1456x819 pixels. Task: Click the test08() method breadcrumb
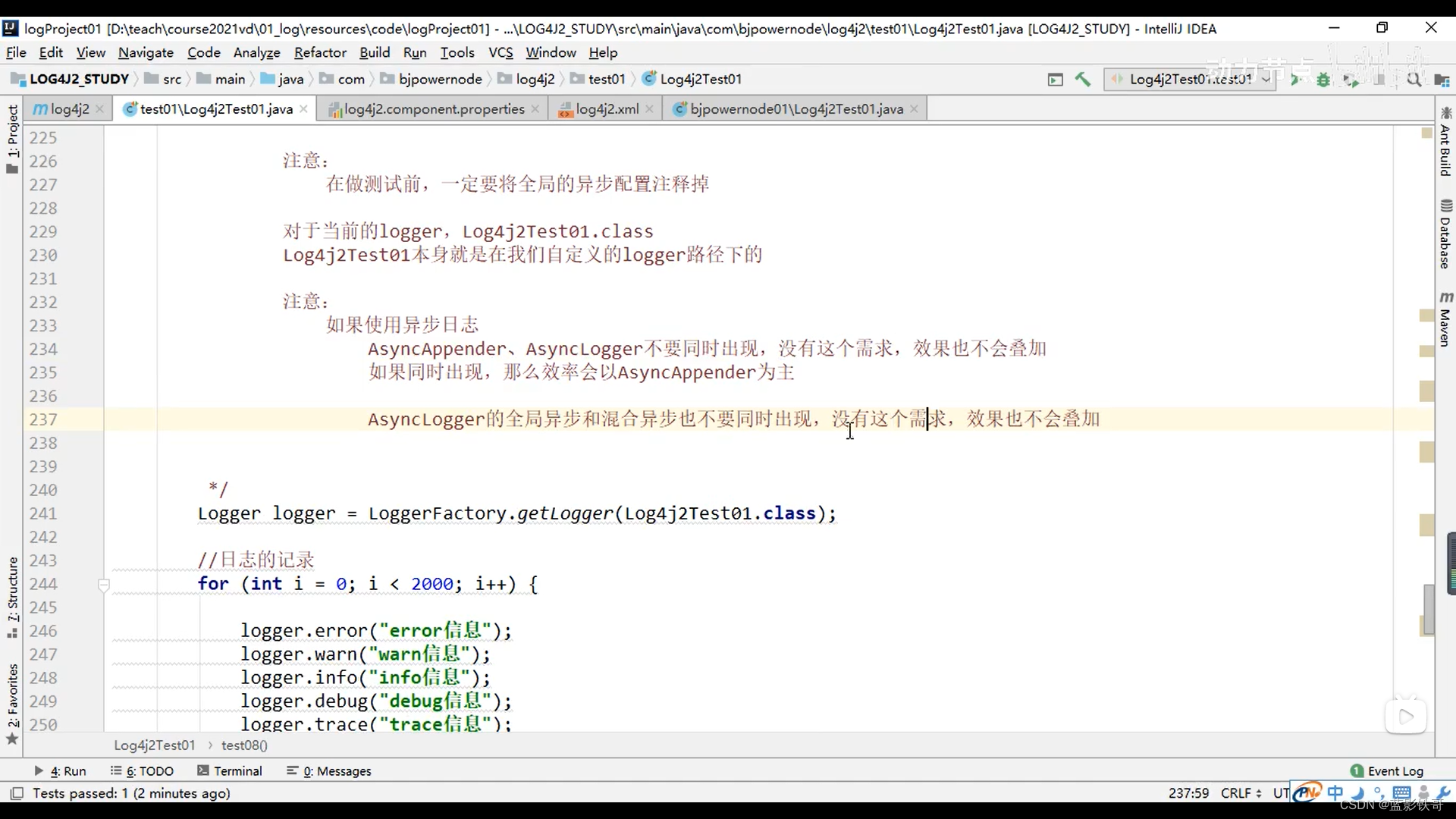(244, 745)
